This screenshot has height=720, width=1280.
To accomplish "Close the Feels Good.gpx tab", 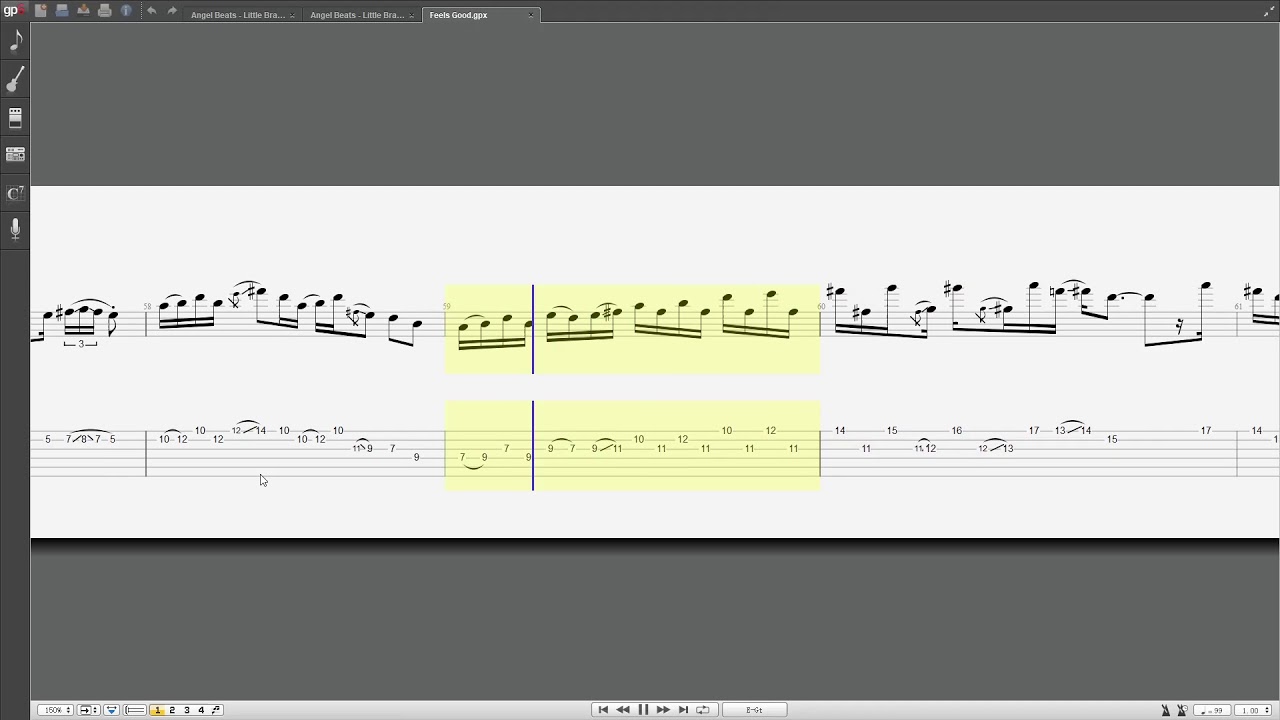I will tap(531, 15).
